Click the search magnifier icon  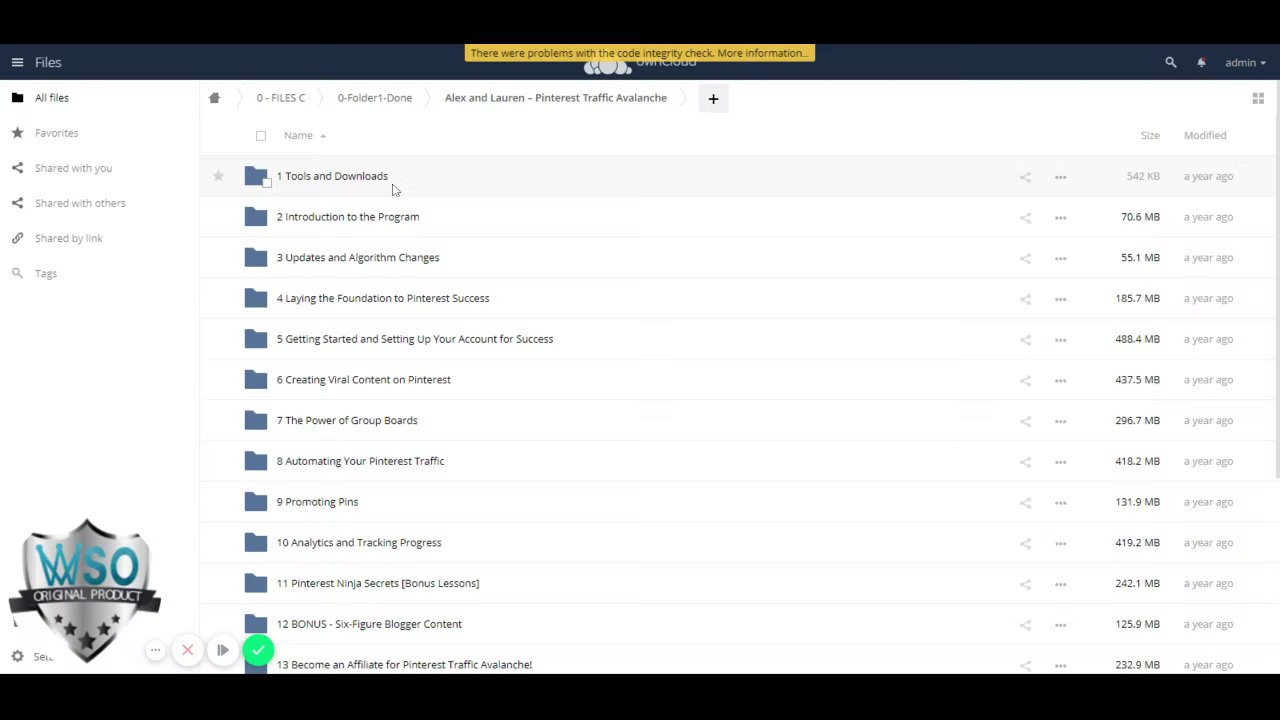(x=1171, y=62)
